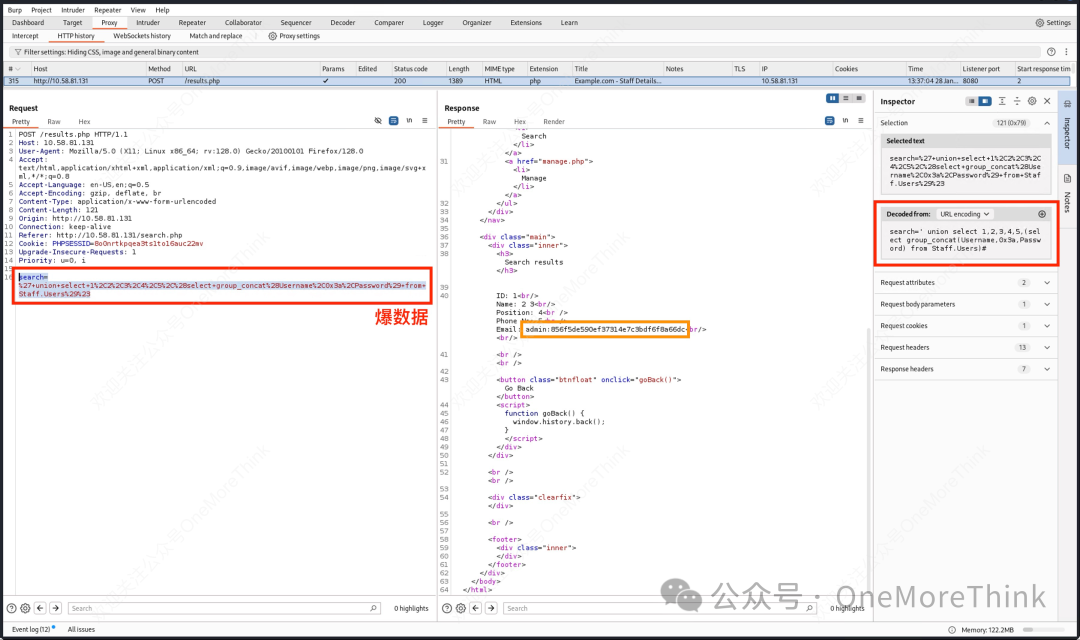
Task: Click Inspector collapse all sections icon
Action: (x=1017, y=101)
